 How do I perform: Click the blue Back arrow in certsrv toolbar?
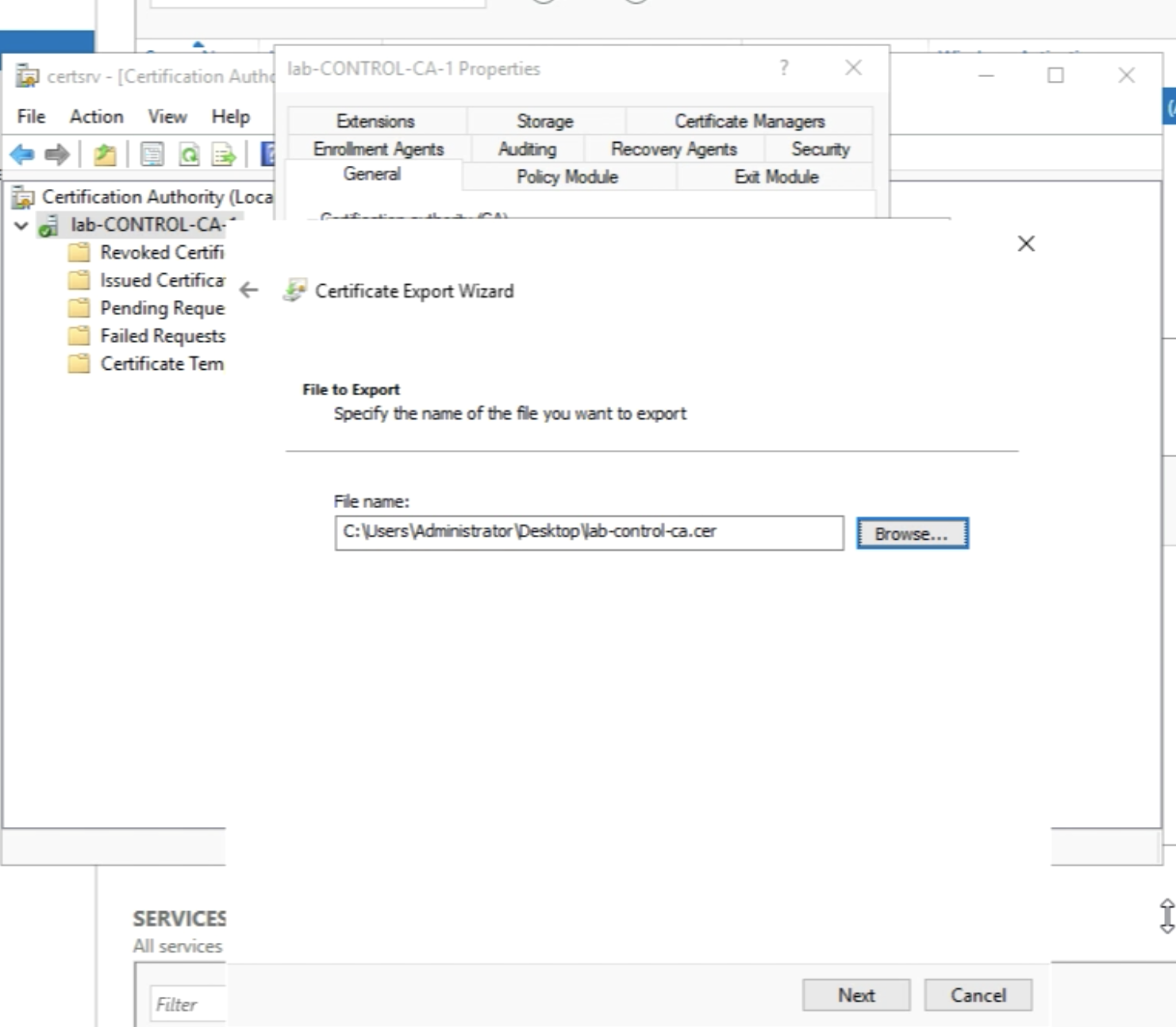(22, 154)
